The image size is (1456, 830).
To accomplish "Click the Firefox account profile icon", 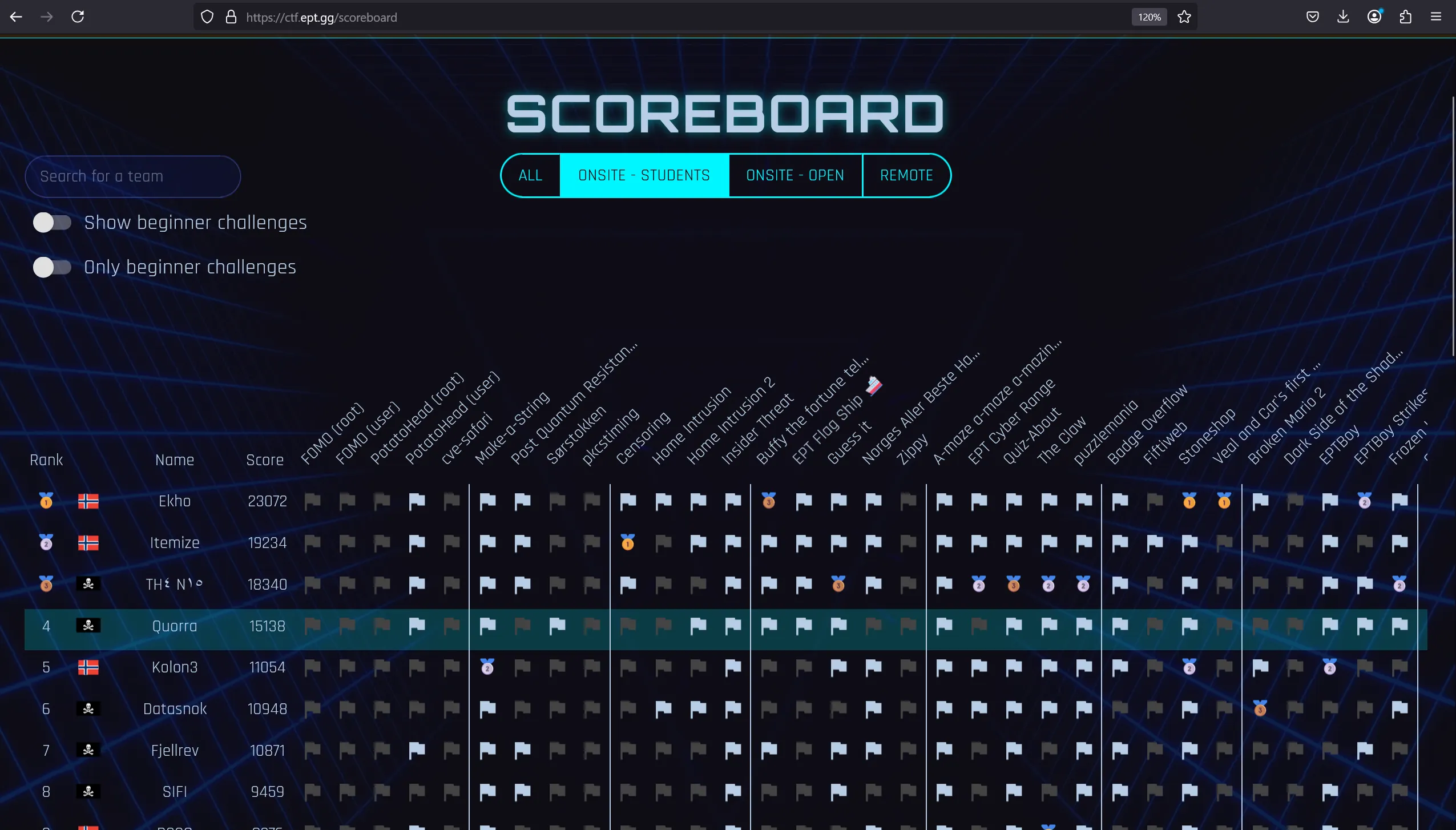I will coord(1375,17).
